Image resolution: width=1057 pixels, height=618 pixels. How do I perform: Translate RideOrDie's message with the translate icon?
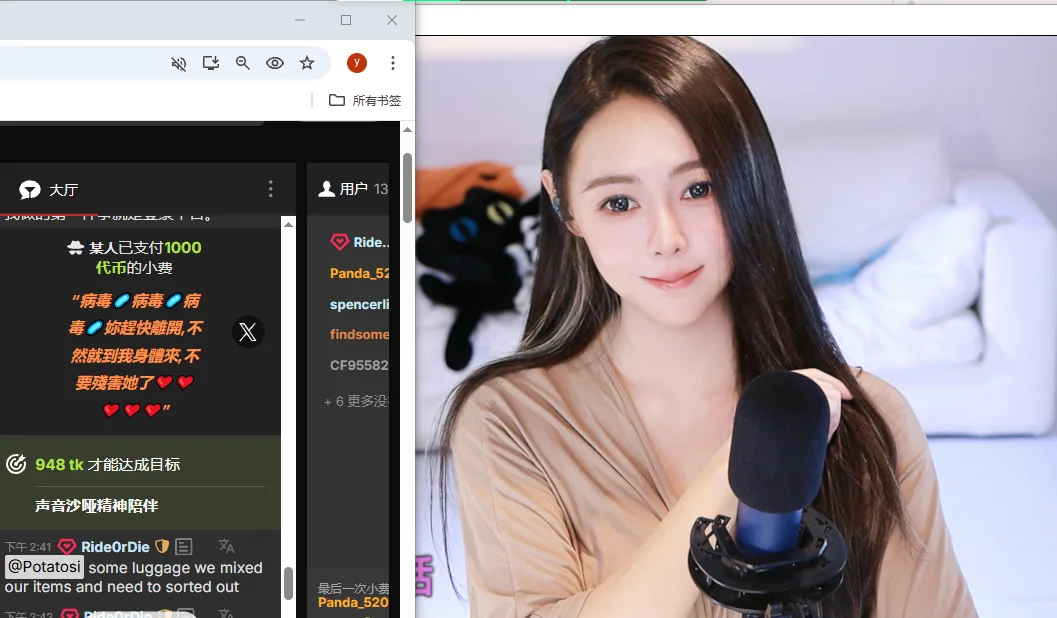click(227, 546)
